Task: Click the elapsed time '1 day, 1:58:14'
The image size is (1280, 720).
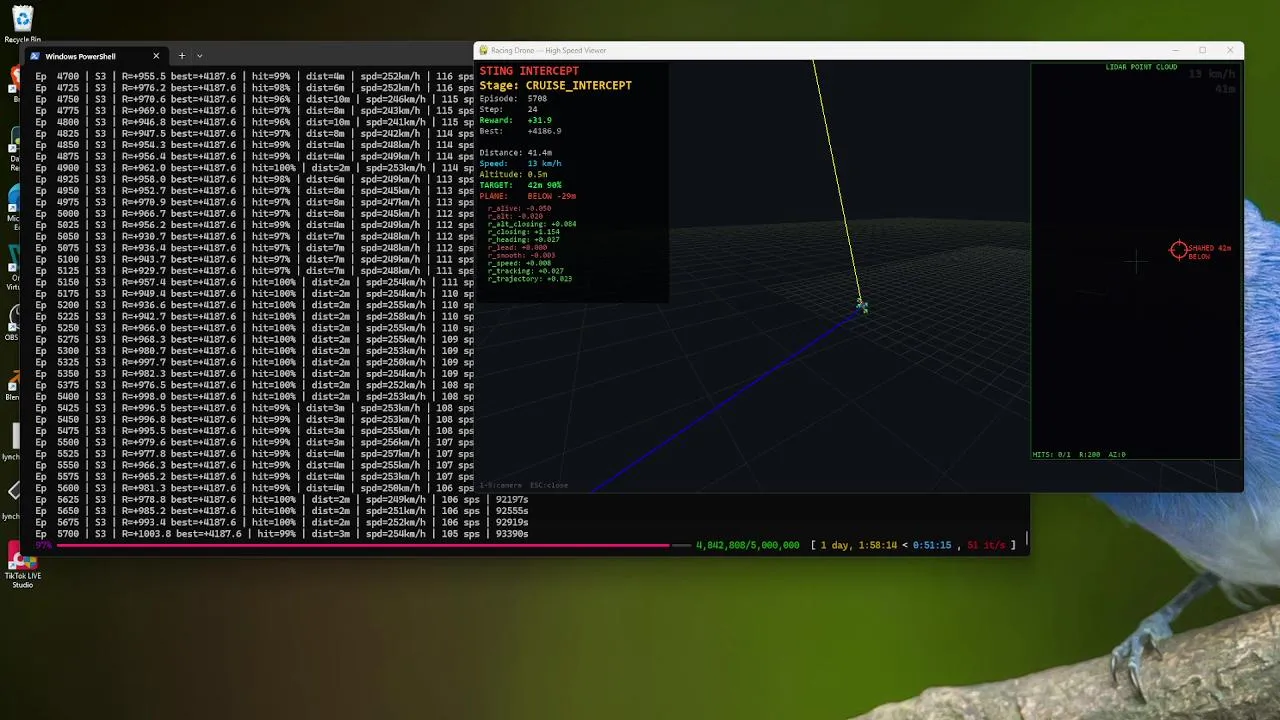Action: point(859,545)
